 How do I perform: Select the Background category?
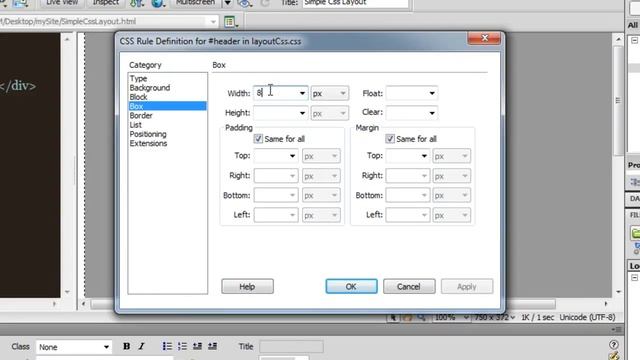[149, 88]
